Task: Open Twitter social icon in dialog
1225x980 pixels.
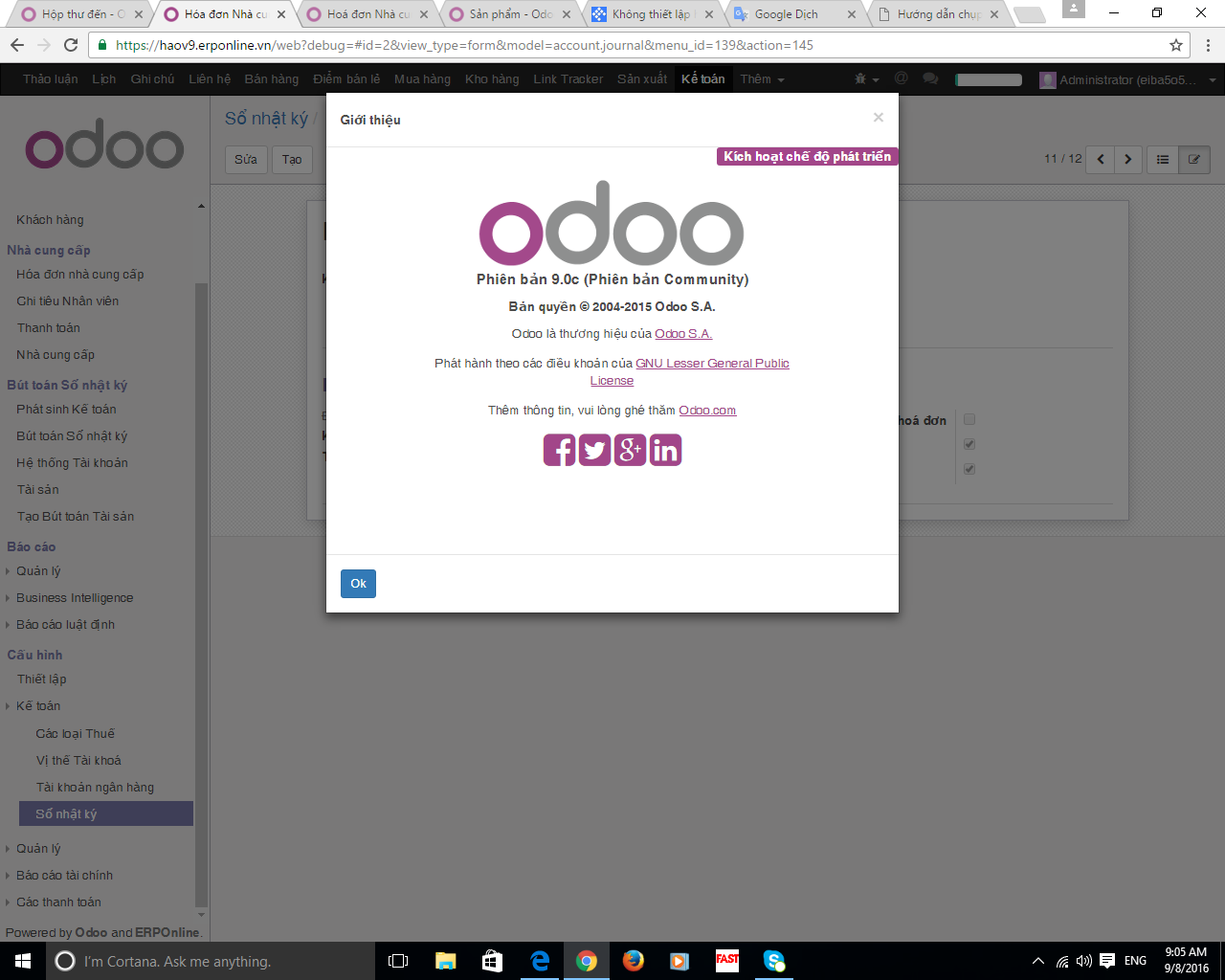Action: (594, 450)
